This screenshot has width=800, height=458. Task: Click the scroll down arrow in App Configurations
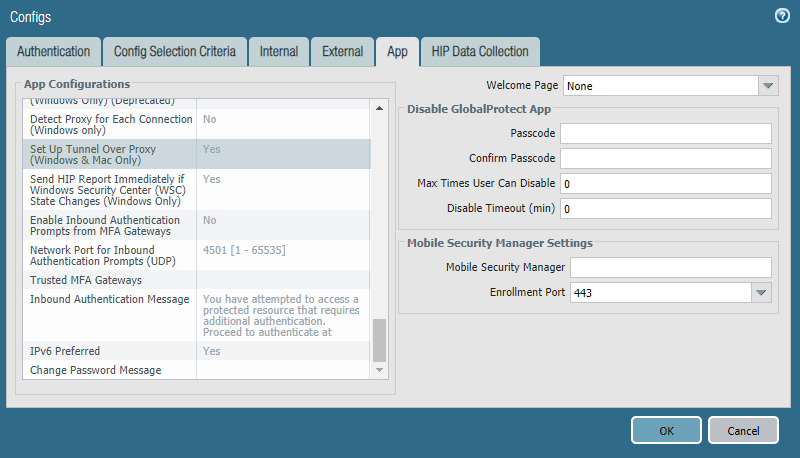[379, 370]
